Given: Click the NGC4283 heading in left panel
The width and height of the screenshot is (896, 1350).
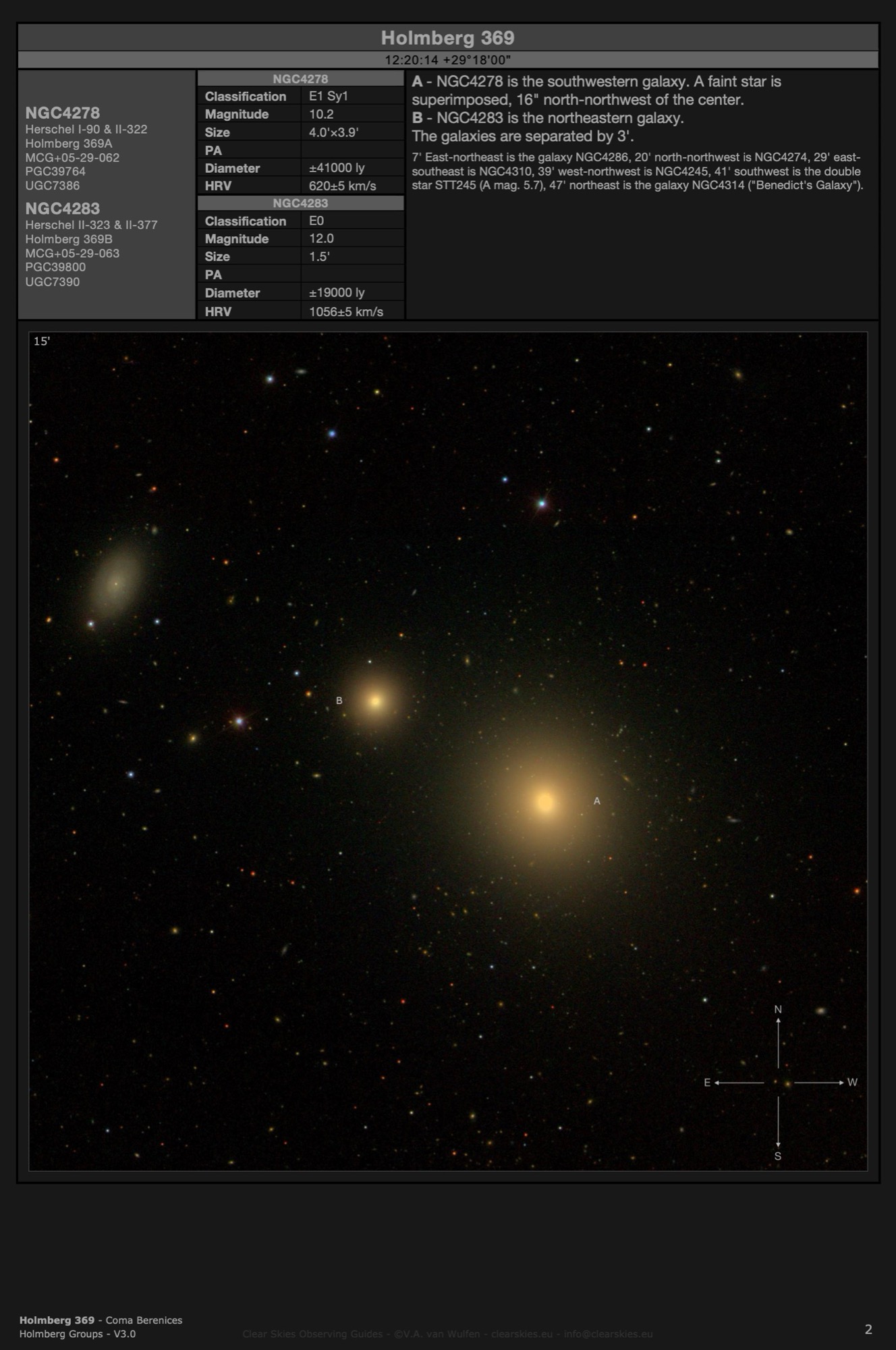Looking at the screenshot, I should point(63,209).
